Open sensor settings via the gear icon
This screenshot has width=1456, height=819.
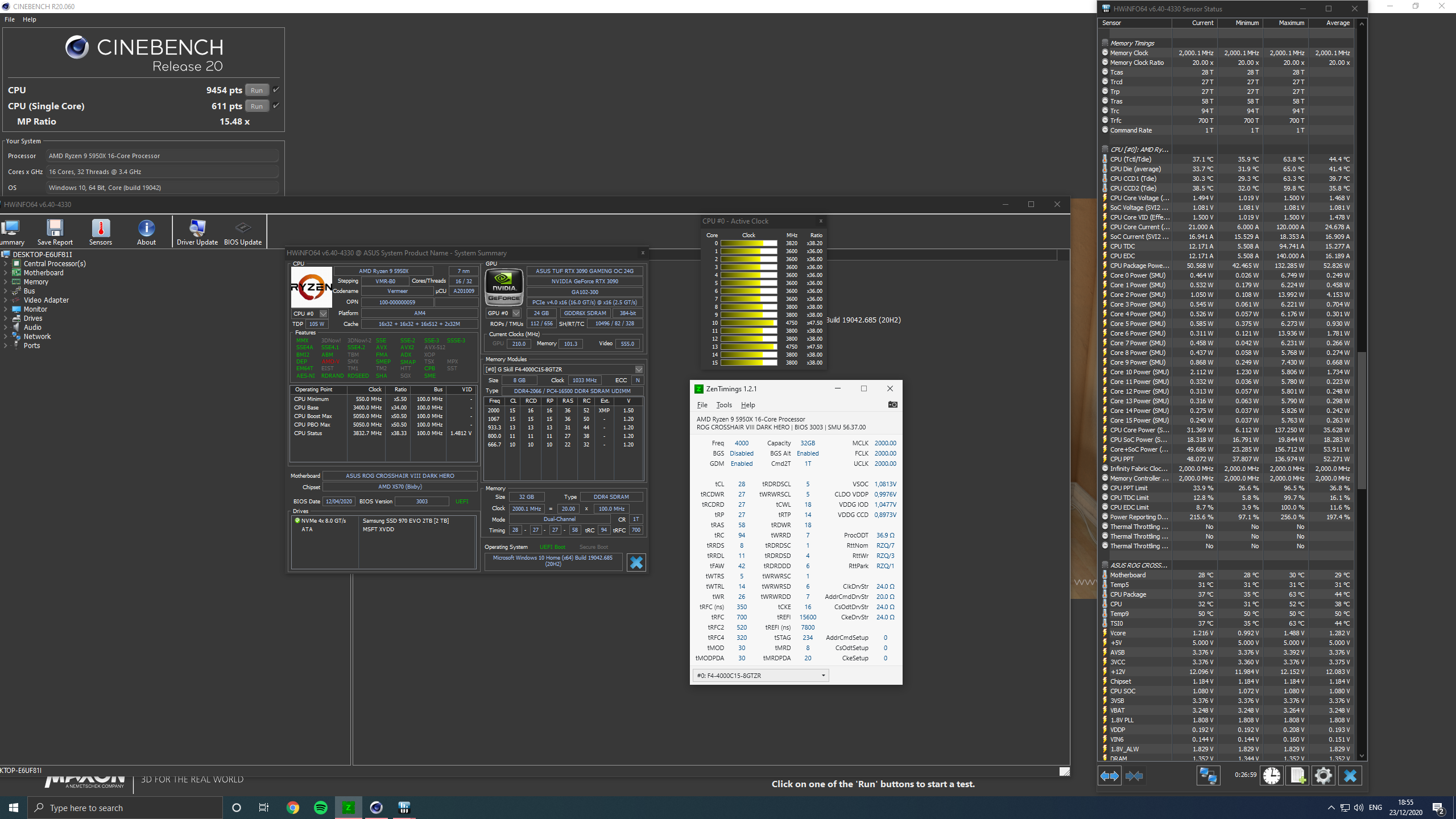click(x=1323, y=776)
